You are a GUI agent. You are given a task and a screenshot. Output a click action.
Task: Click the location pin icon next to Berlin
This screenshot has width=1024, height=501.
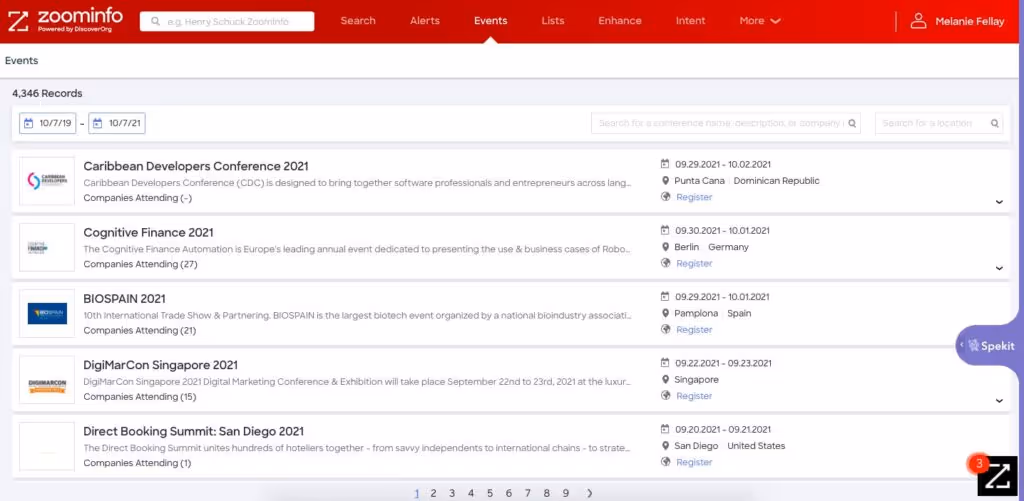[665, 247]
